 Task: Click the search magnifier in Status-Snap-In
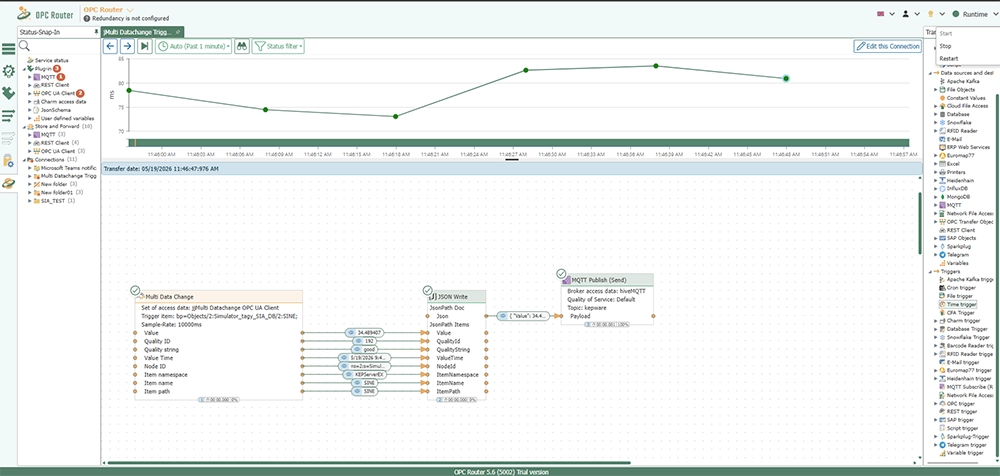24,45
